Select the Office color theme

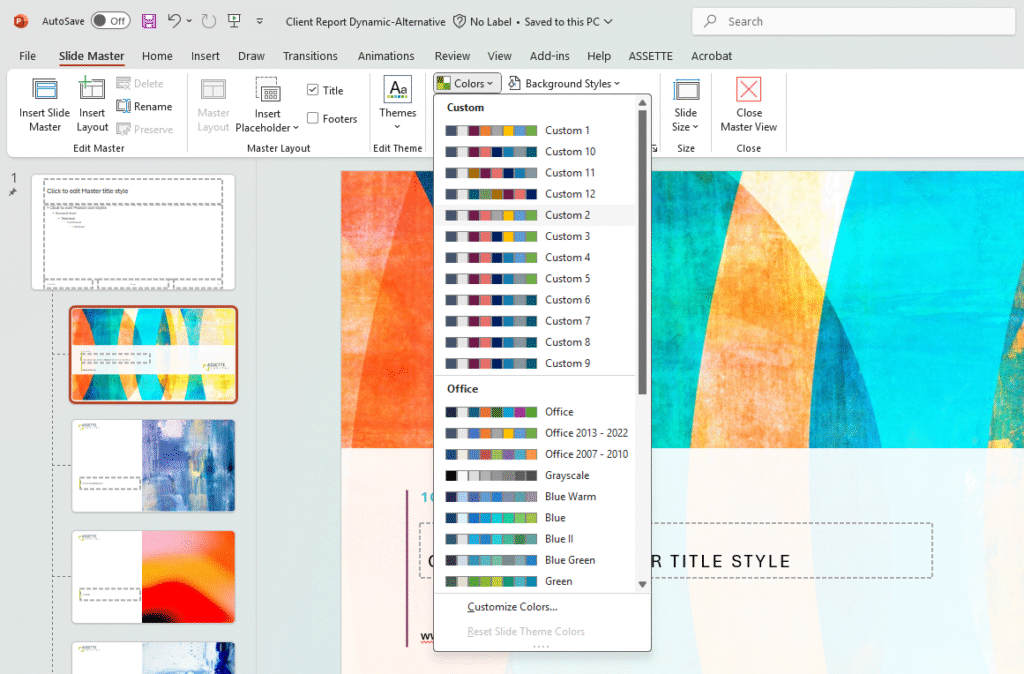point(536,411)
